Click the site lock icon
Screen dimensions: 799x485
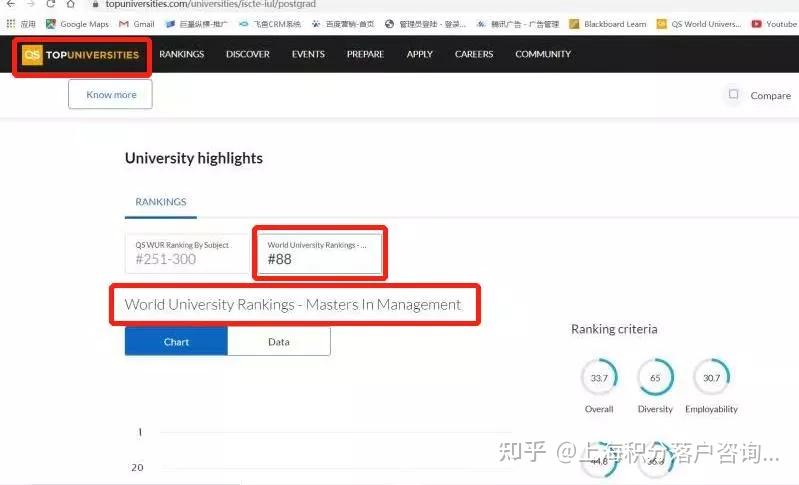95,4
